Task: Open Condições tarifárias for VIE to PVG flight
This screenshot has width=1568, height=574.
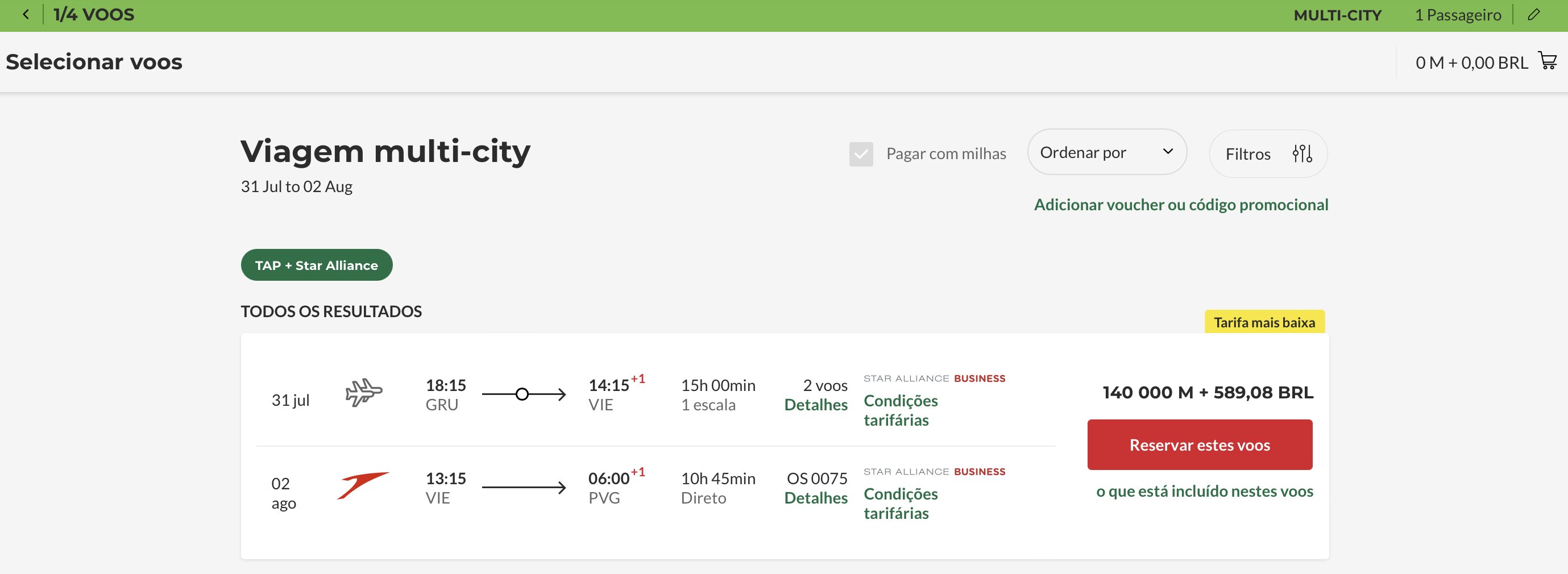Action: 901,504
